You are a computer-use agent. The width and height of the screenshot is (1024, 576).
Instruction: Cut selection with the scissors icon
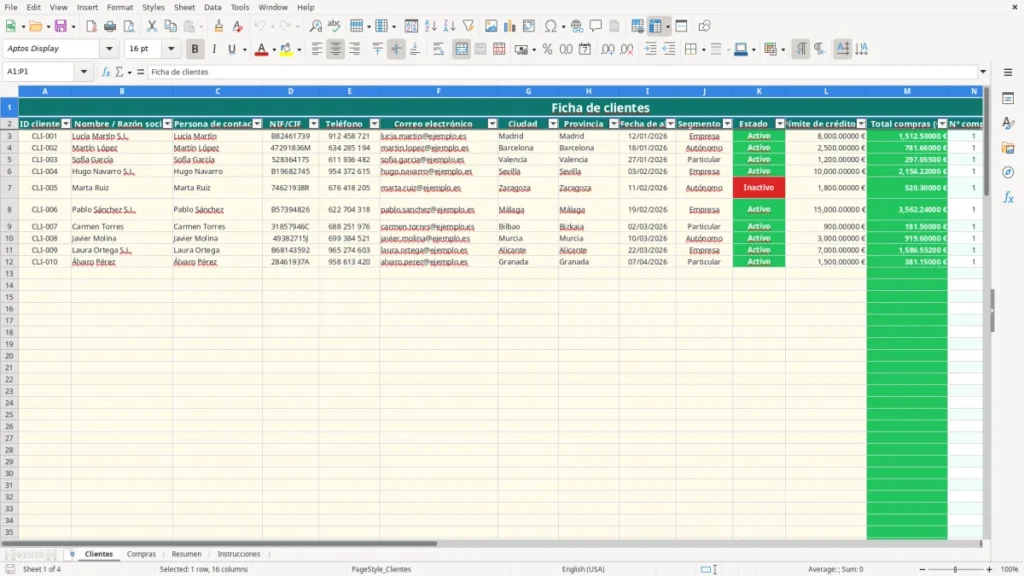[152, 26]
